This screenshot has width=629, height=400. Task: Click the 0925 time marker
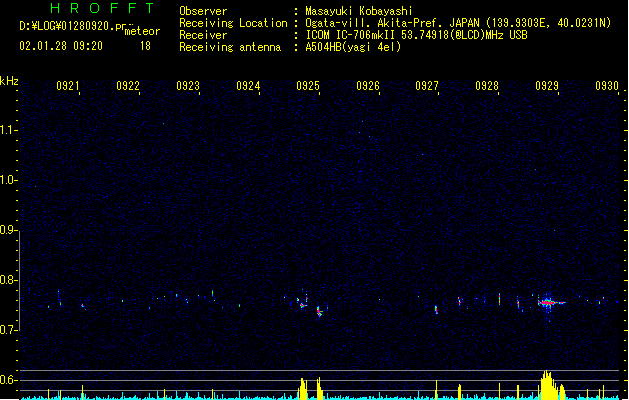(308, 86)
